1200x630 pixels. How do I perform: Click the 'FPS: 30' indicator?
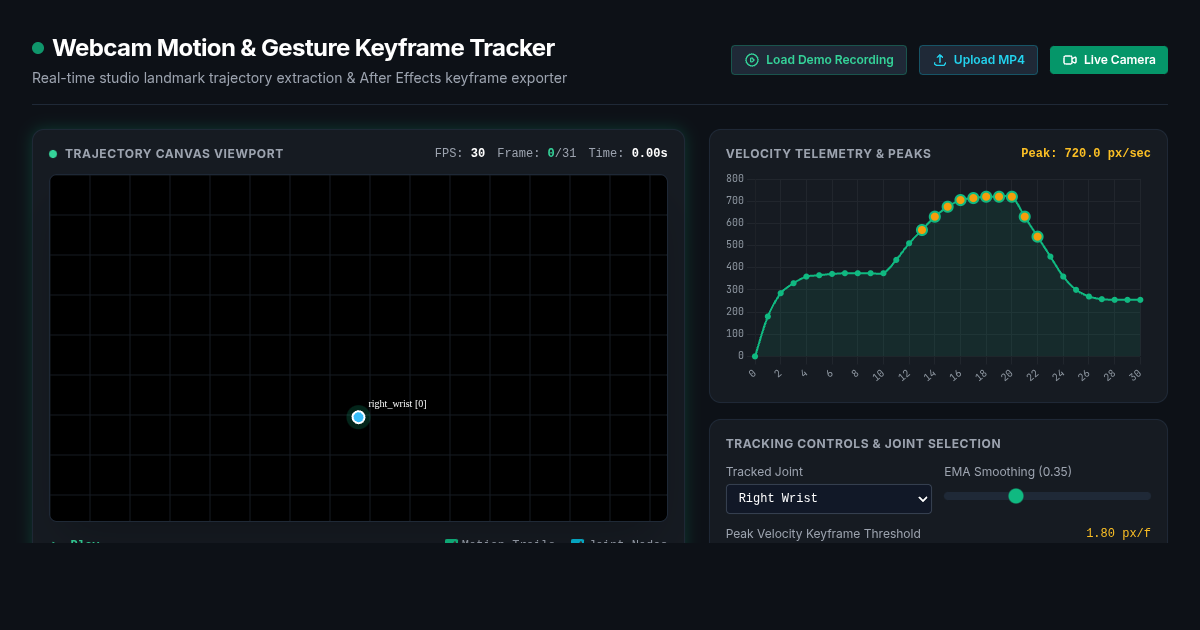[460, 154]
